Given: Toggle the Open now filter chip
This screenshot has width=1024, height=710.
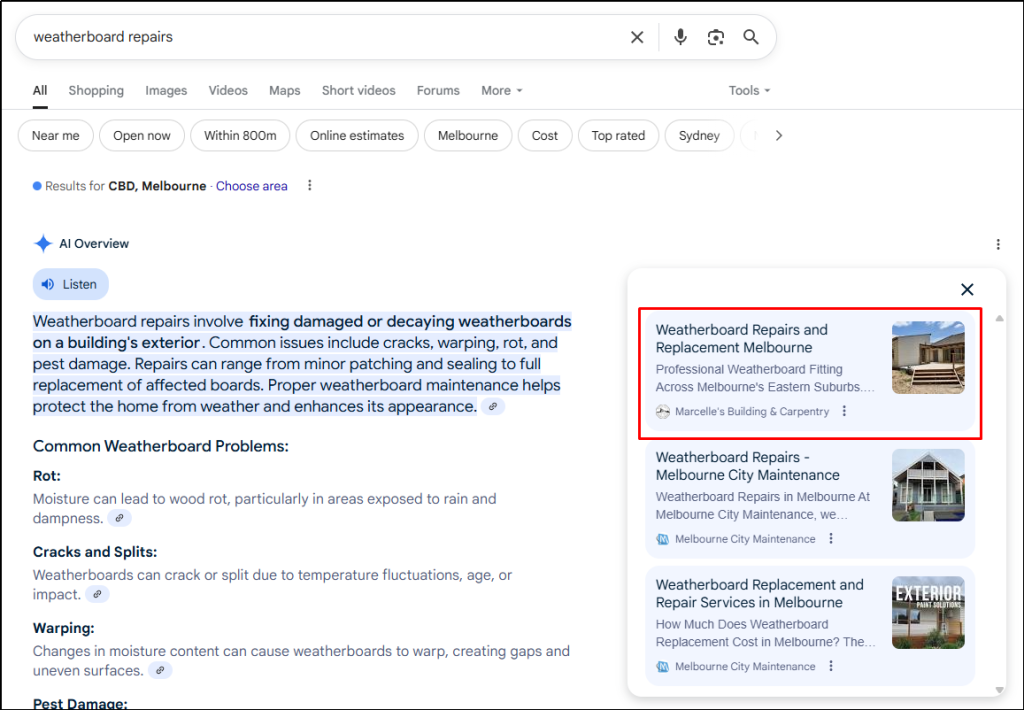Looking at the screenshot, I should tap(142, 136).
